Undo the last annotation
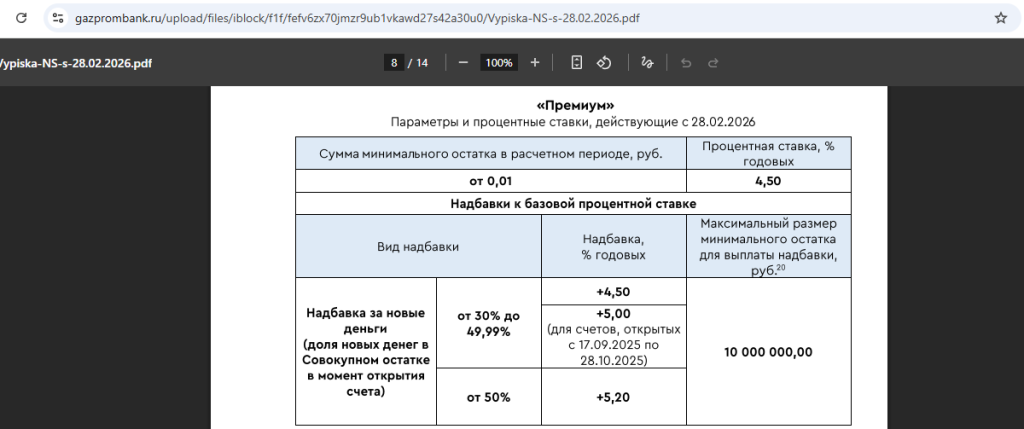 coord(686,62)
